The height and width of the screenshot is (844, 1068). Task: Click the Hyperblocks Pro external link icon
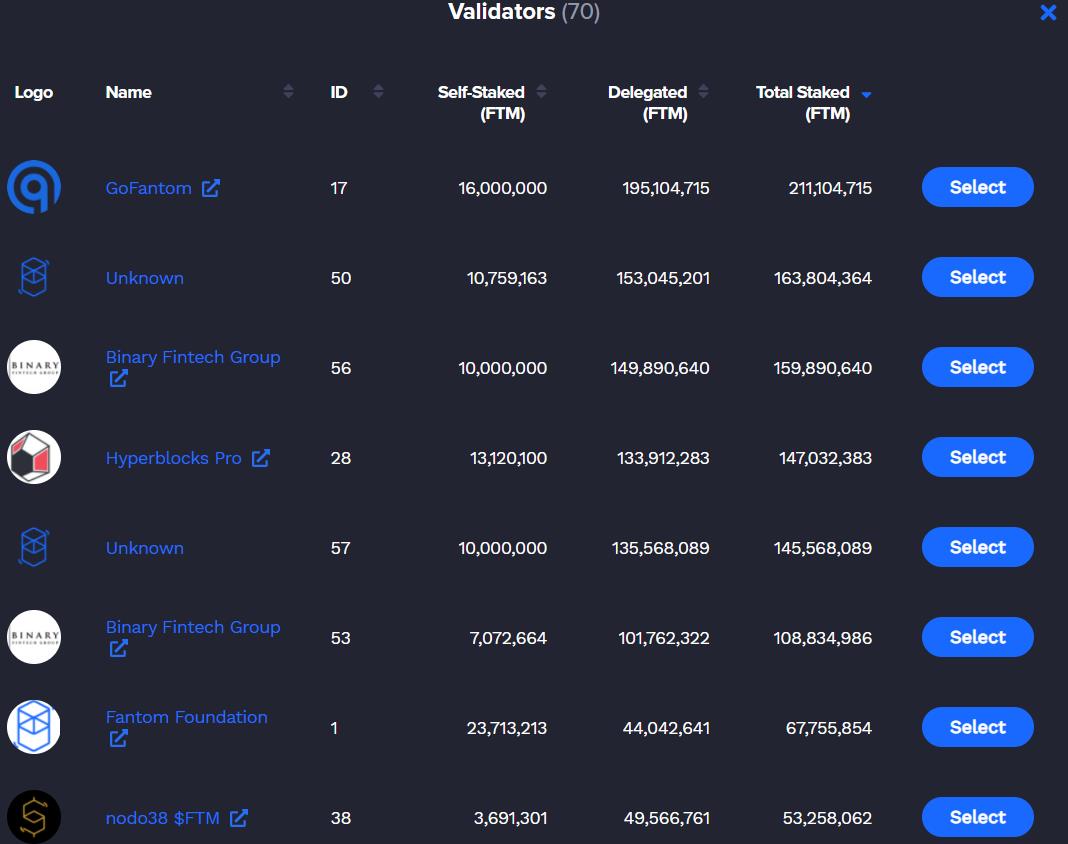point(261,458)
